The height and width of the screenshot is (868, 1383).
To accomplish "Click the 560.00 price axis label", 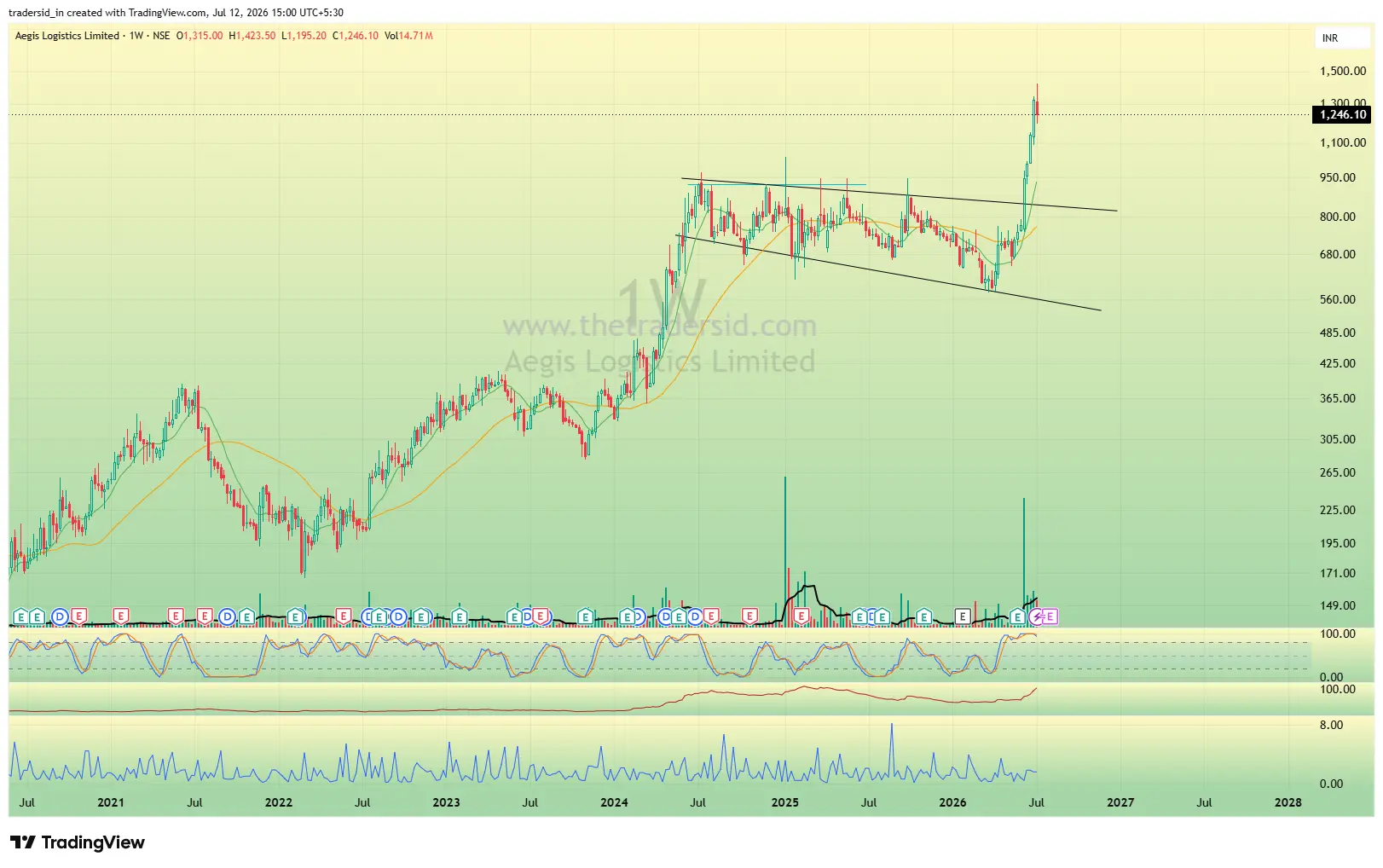I will 1338,299.
